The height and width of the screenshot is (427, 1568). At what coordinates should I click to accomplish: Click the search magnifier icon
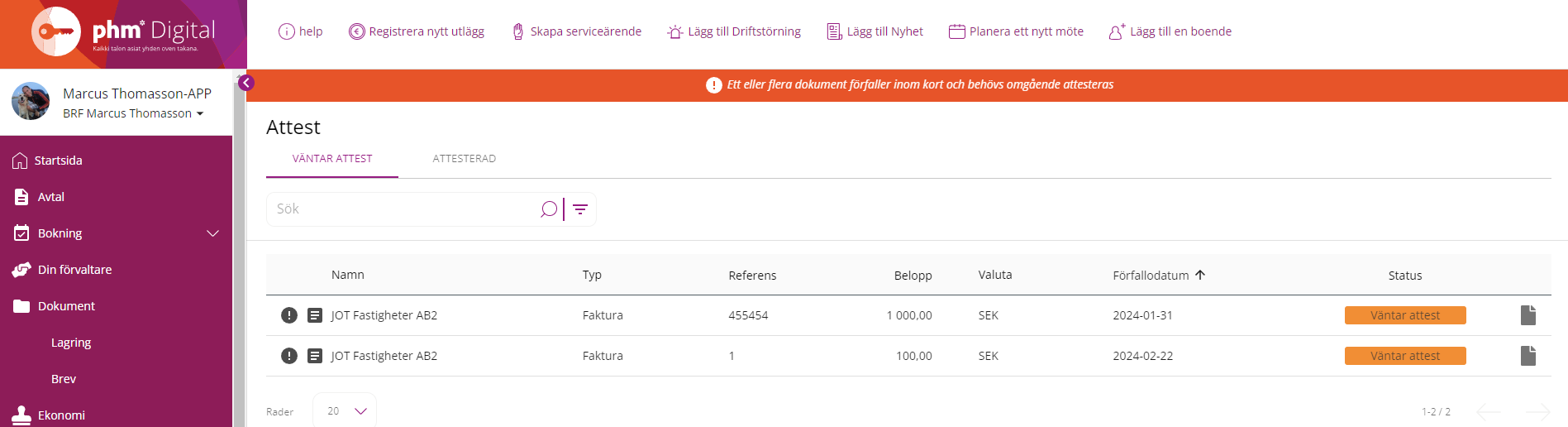(549, 209)
